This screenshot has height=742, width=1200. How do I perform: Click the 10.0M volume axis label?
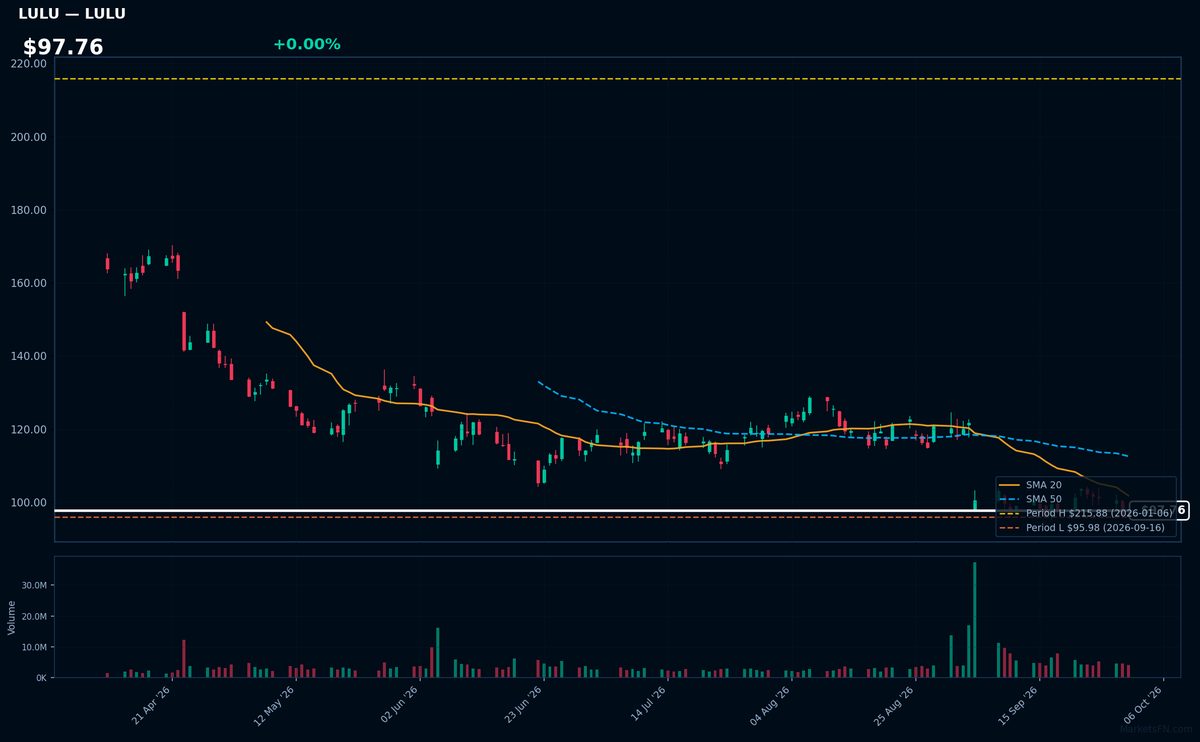34,647
